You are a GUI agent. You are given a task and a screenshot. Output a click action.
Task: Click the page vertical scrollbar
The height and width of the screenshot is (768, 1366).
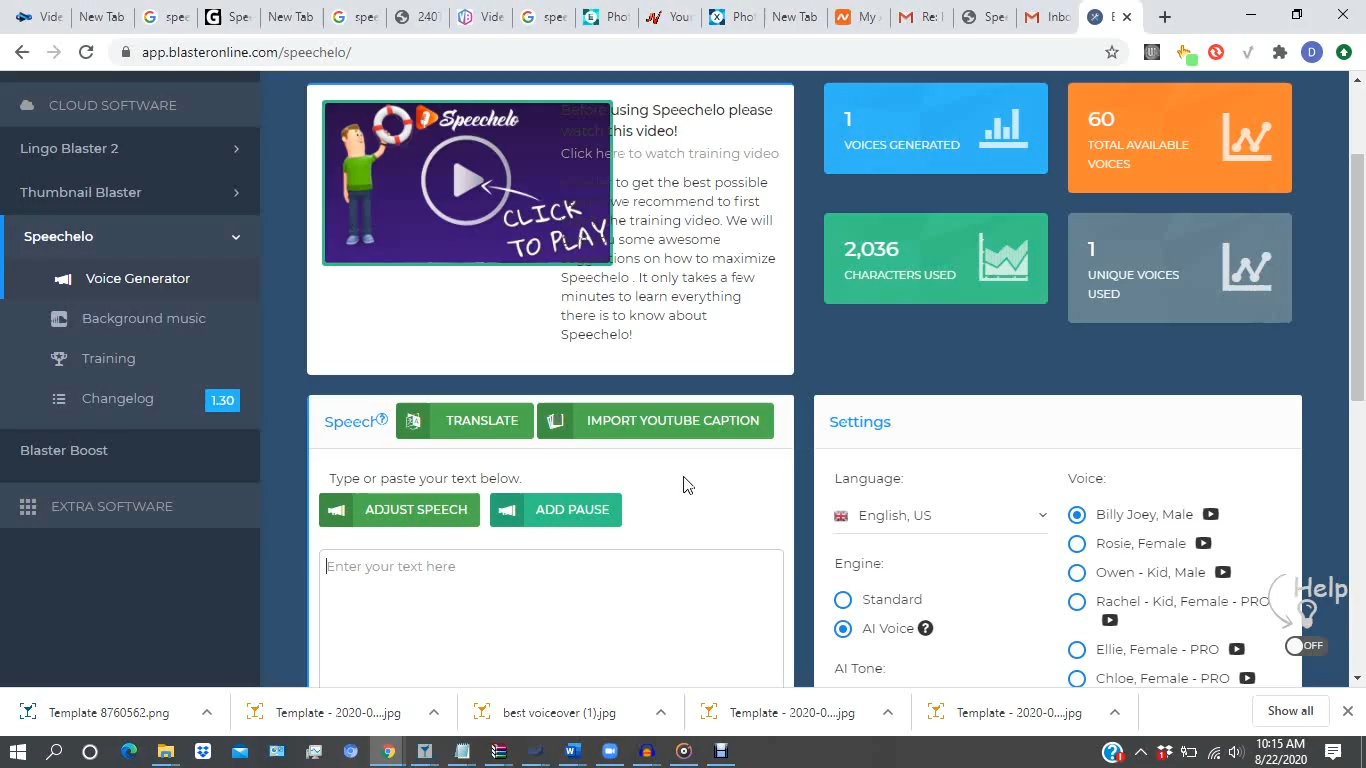pyautogui.click(x=1357, y=275)
